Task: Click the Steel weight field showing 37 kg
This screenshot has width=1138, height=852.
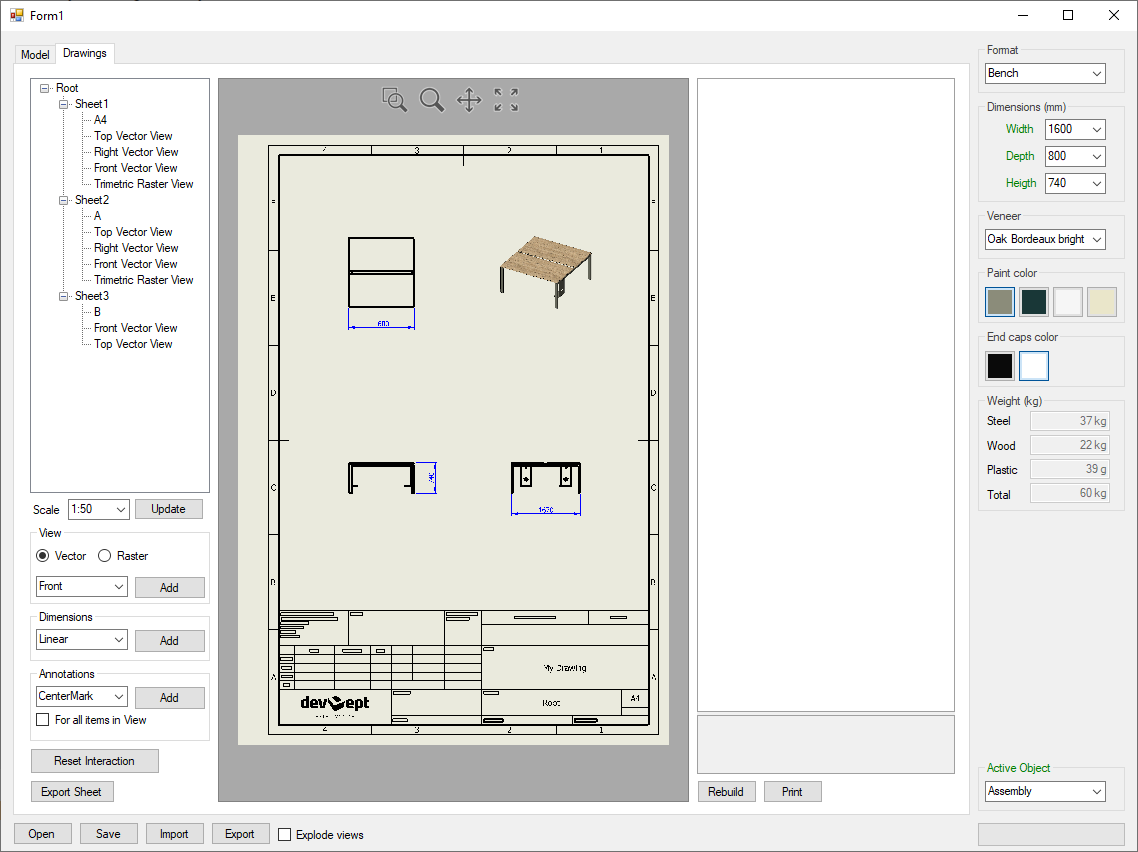Action: (1070, 421)
